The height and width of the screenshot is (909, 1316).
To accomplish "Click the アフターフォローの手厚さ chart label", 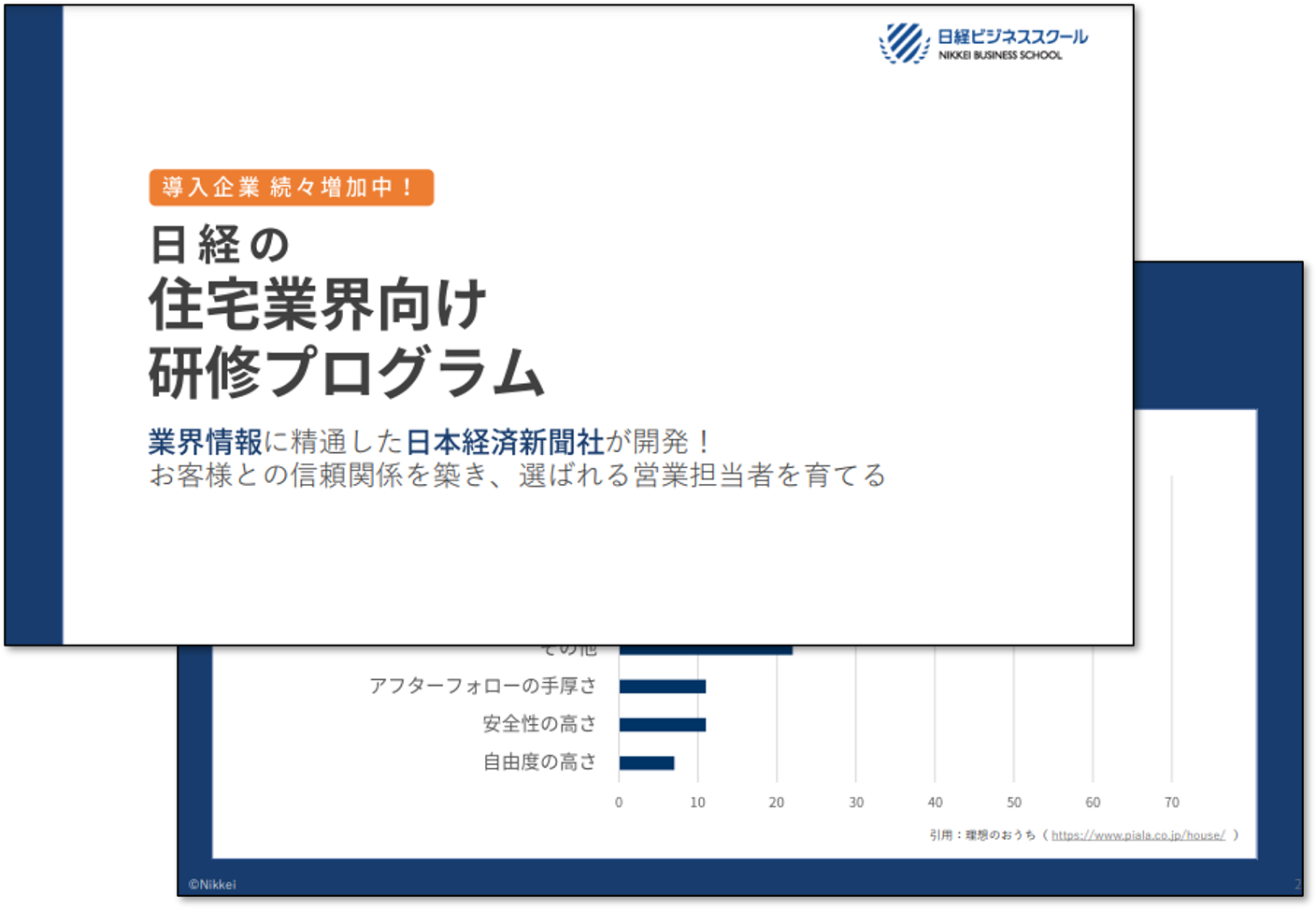I will 482,686.
